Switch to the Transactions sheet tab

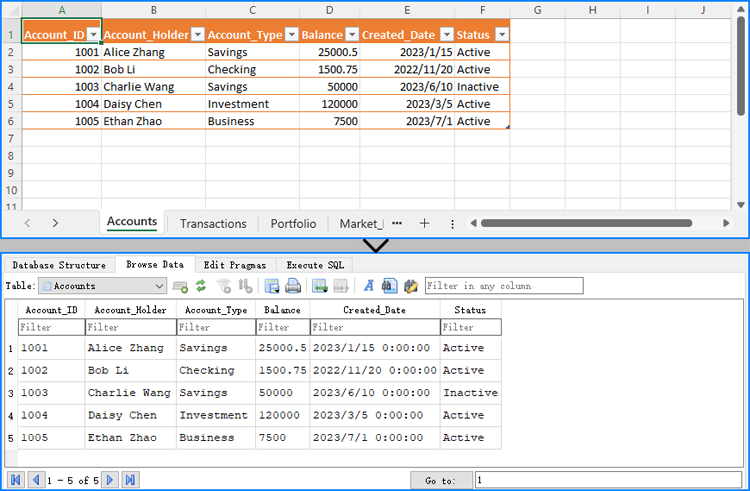click(x=213, y=223)
